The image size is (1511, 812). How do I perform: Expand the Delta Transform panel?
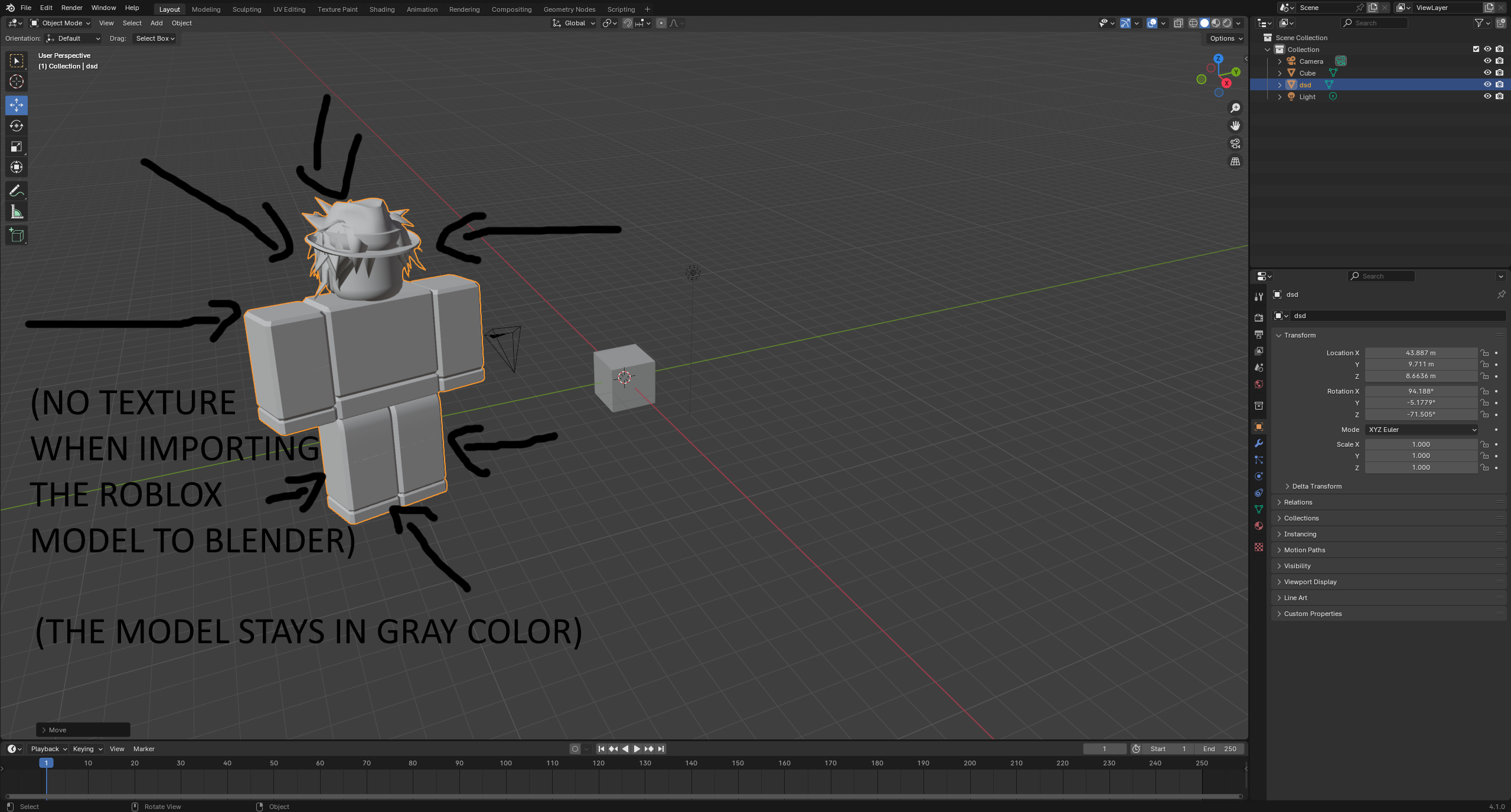(x=1316, y=486)
